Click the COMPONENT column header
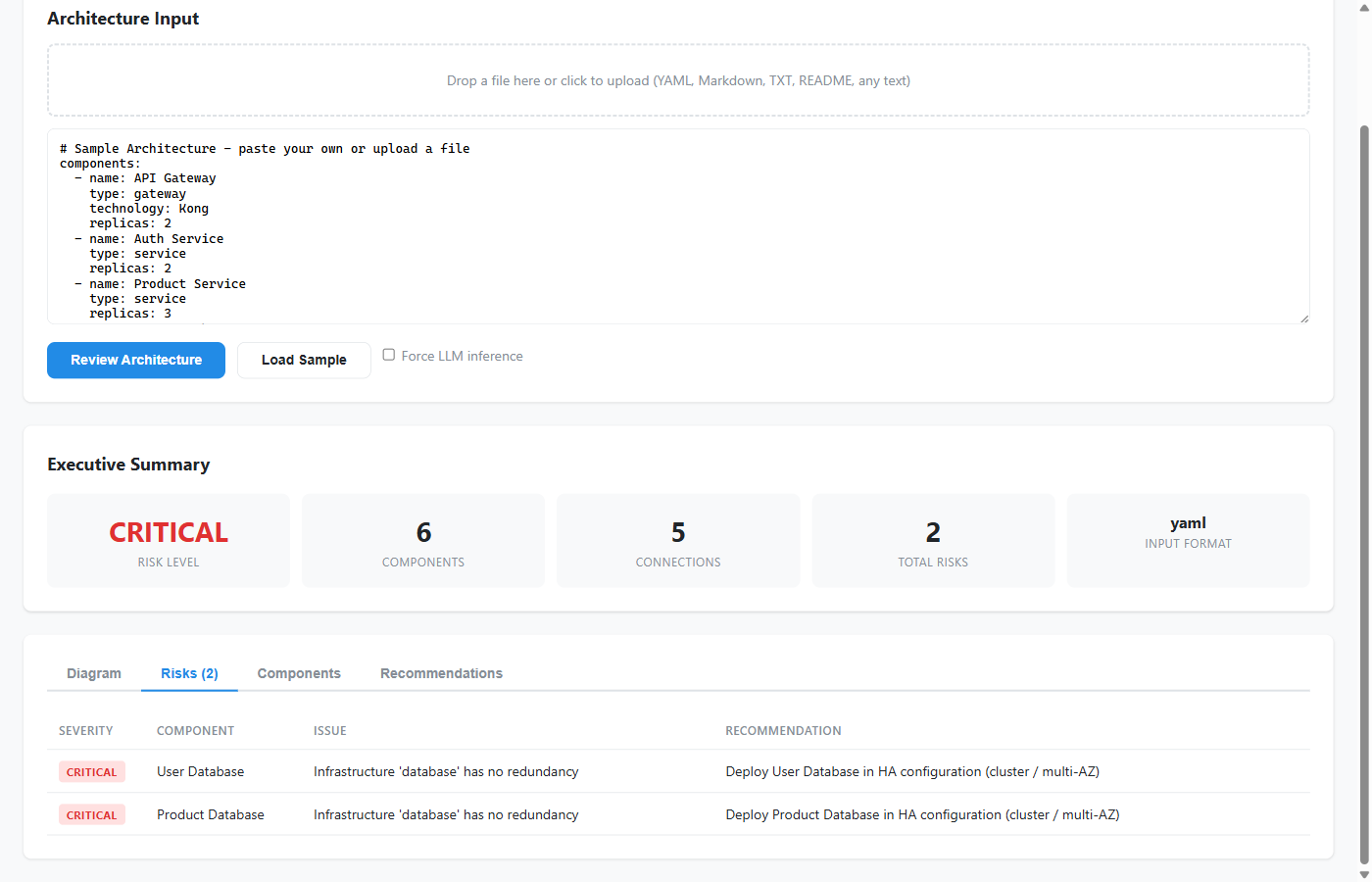Image resolution: width=1372 pixels, height=882 pixels. 196,731
